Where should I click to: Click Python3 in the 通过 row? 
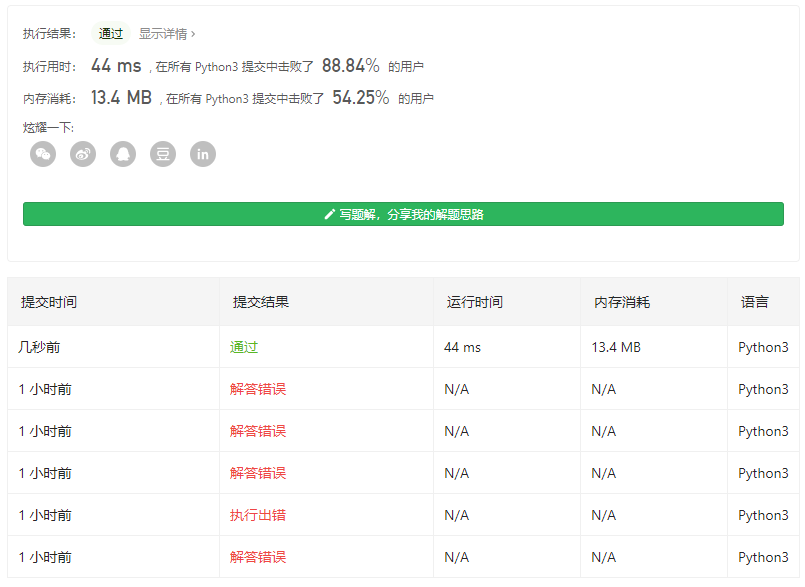(763, 348)
